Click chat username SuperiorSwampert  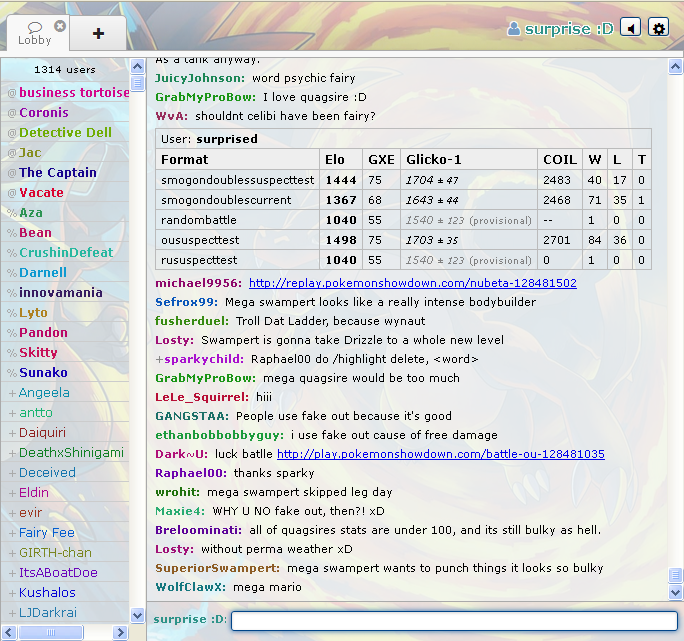(218, 569)
